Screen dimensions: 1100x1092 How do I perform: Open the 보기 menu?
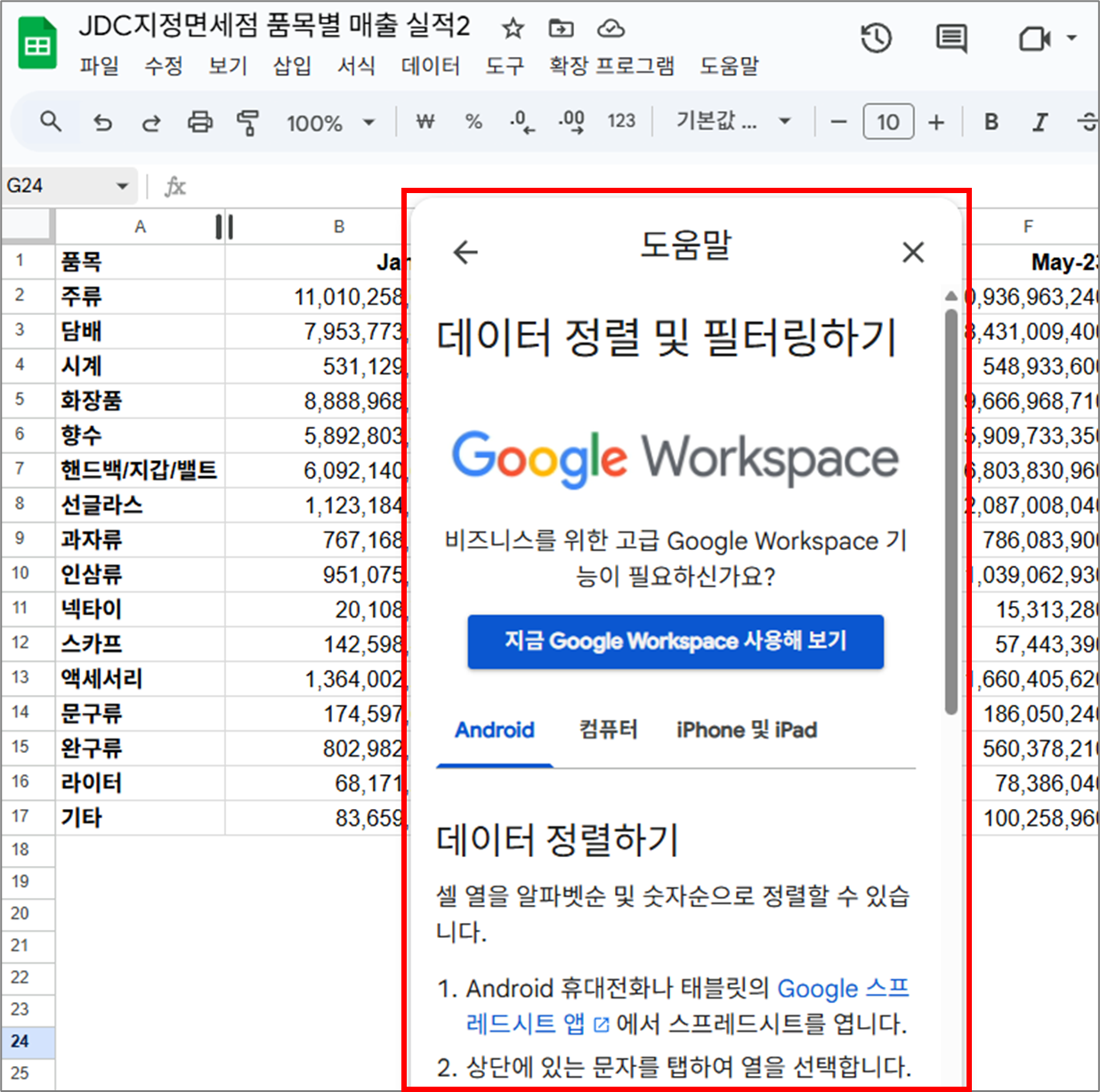point(228,66)
